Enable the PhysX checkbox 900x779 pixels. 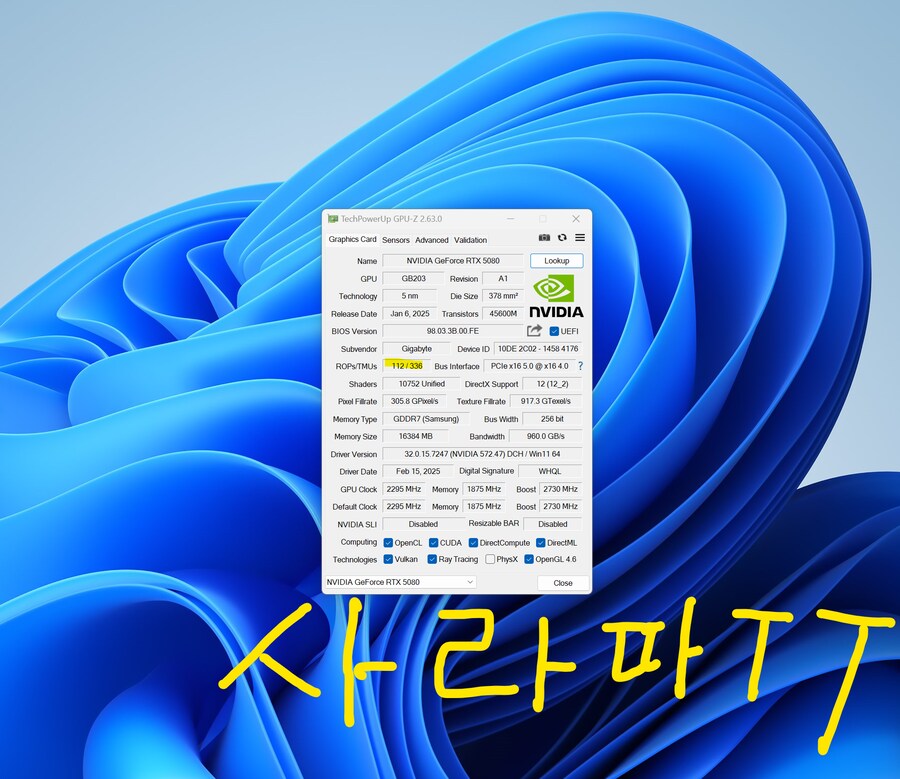pos(491,559)
